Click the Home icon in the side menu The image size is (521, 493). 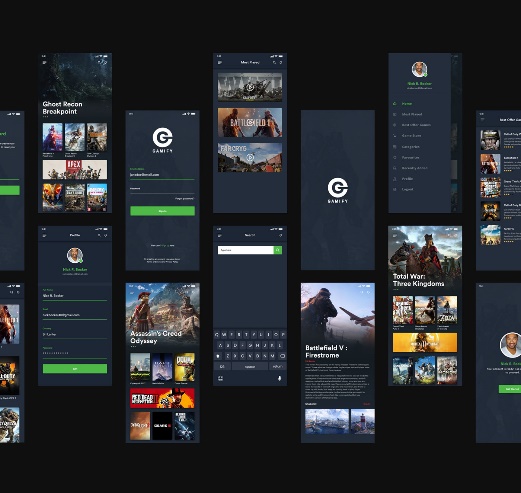395,104
